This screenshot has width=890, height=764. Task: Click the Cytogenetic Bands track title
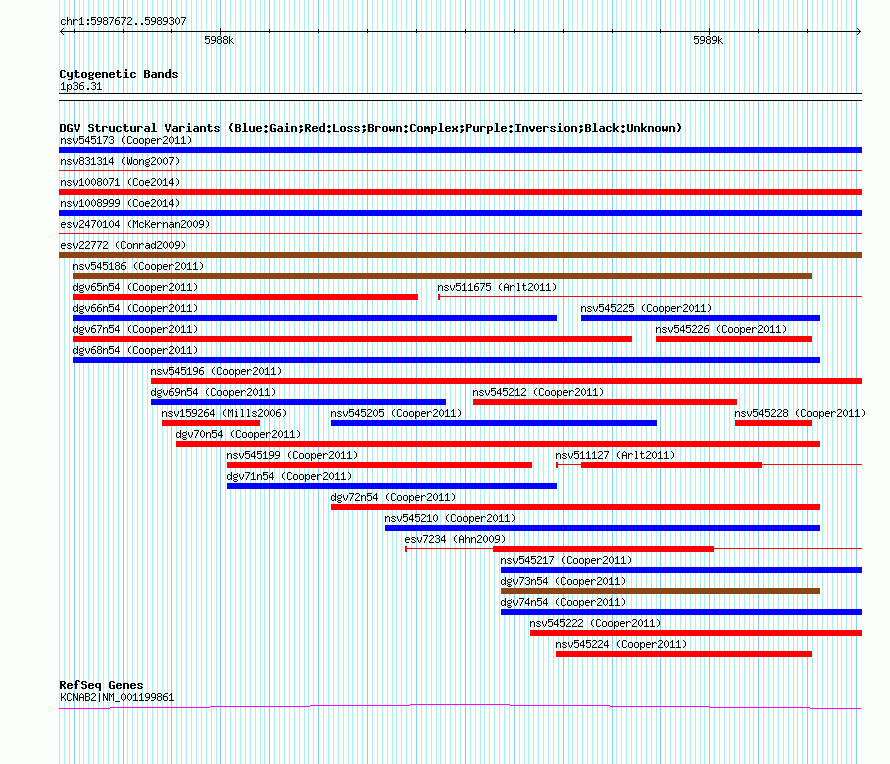point(119,74)
